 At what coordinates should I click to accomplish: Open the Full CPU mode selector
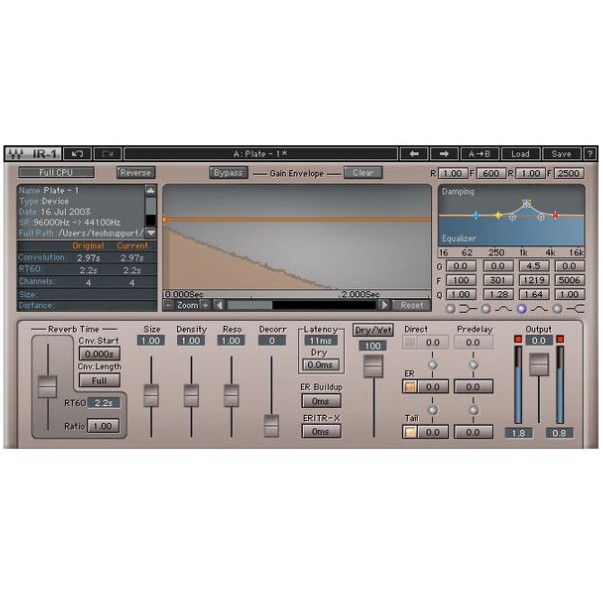(56, 173)
